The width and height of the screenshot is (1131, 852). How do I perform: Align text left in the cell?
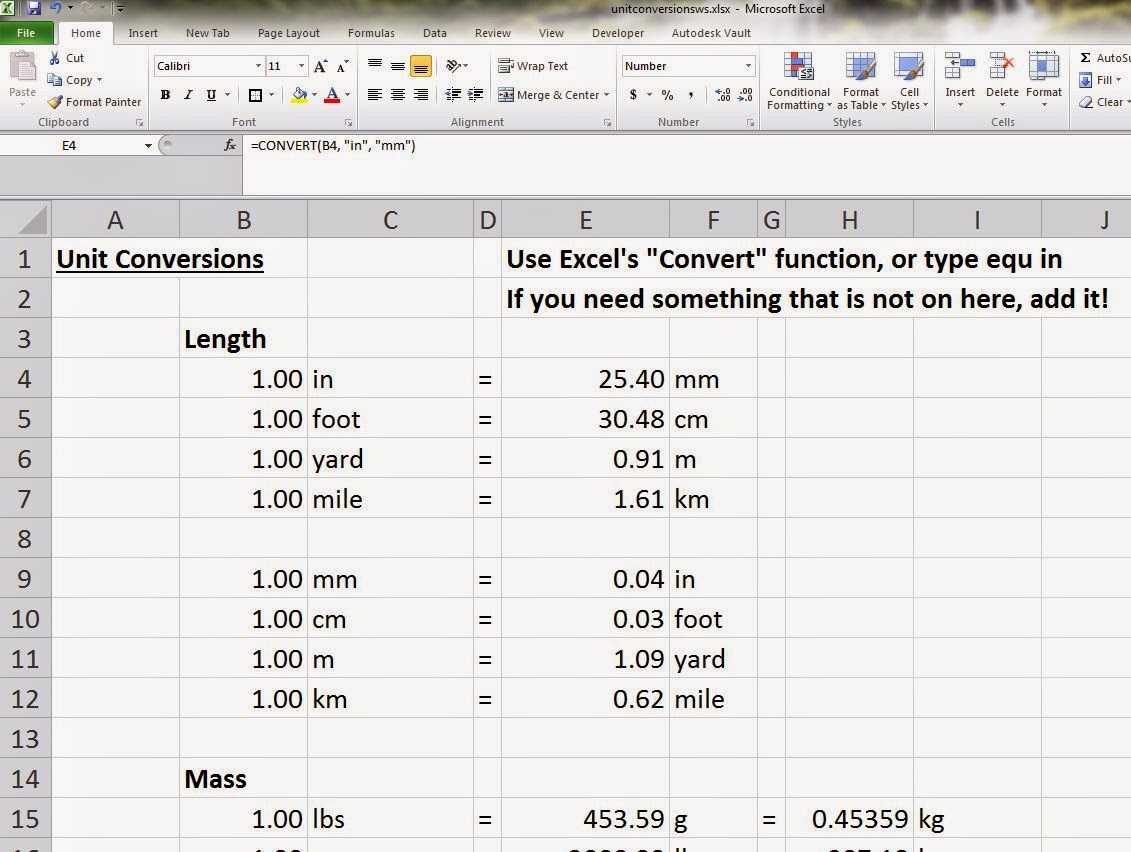point(374,95)
